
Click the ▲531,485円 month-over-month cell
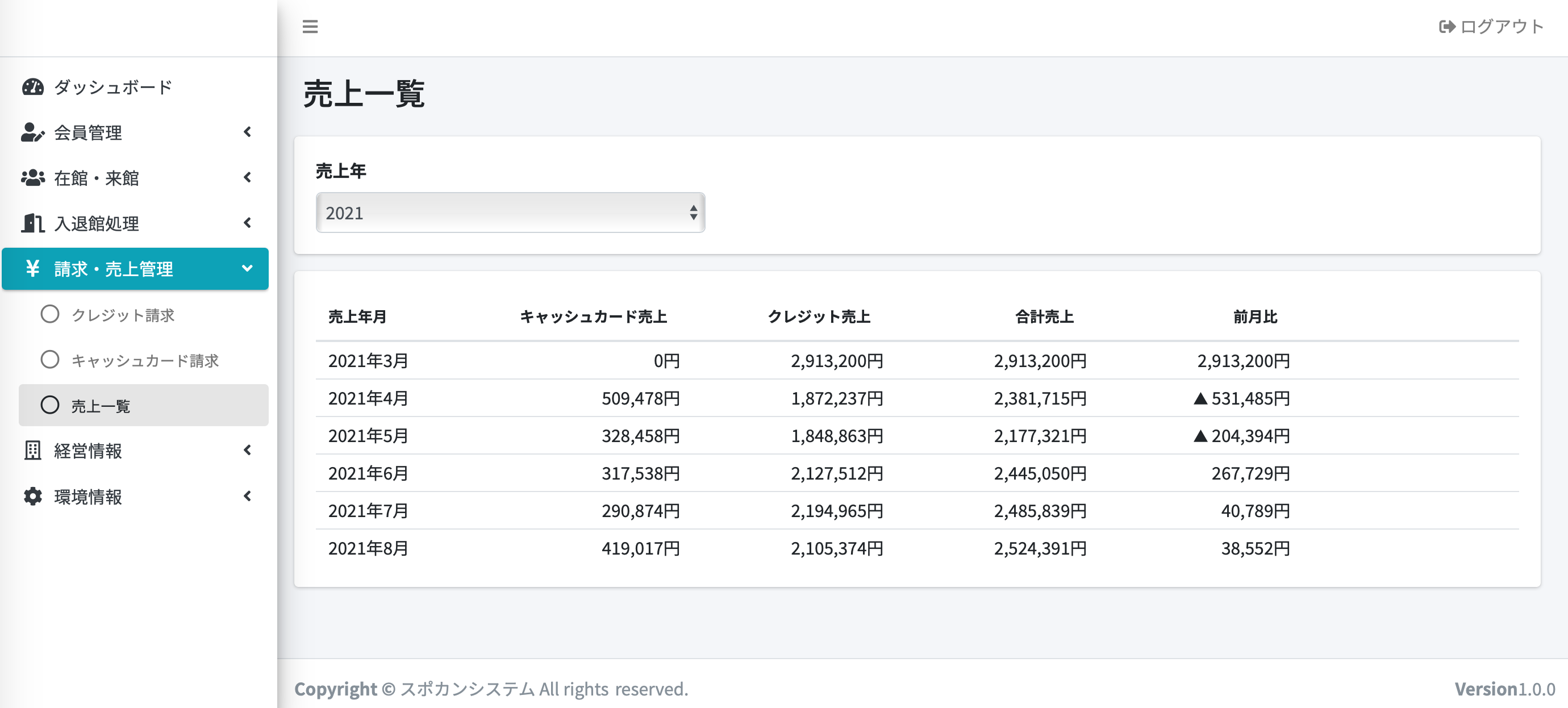pyautogui.click(x=1242, y=398)
